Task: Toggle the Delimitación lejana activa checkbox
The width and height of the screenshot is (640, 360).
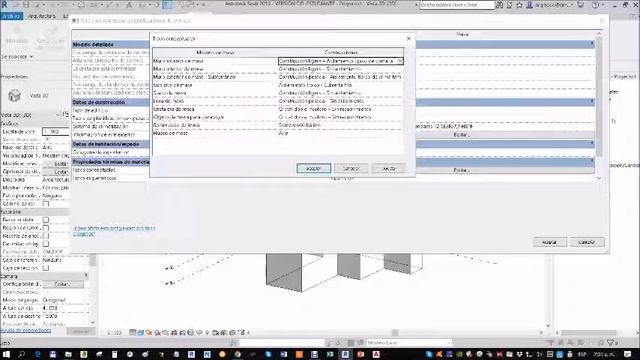Action: (46, 244)
